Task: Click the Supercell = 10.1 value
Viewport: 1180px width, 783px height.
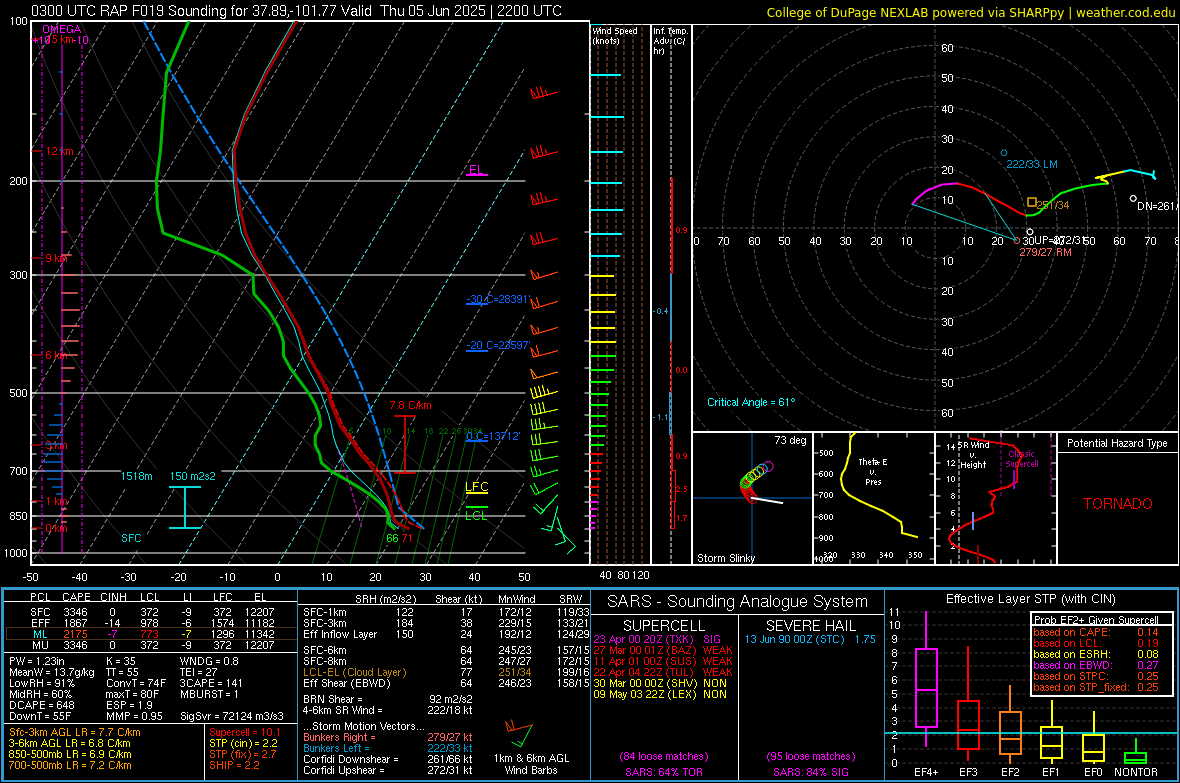Action: (245, 732)
